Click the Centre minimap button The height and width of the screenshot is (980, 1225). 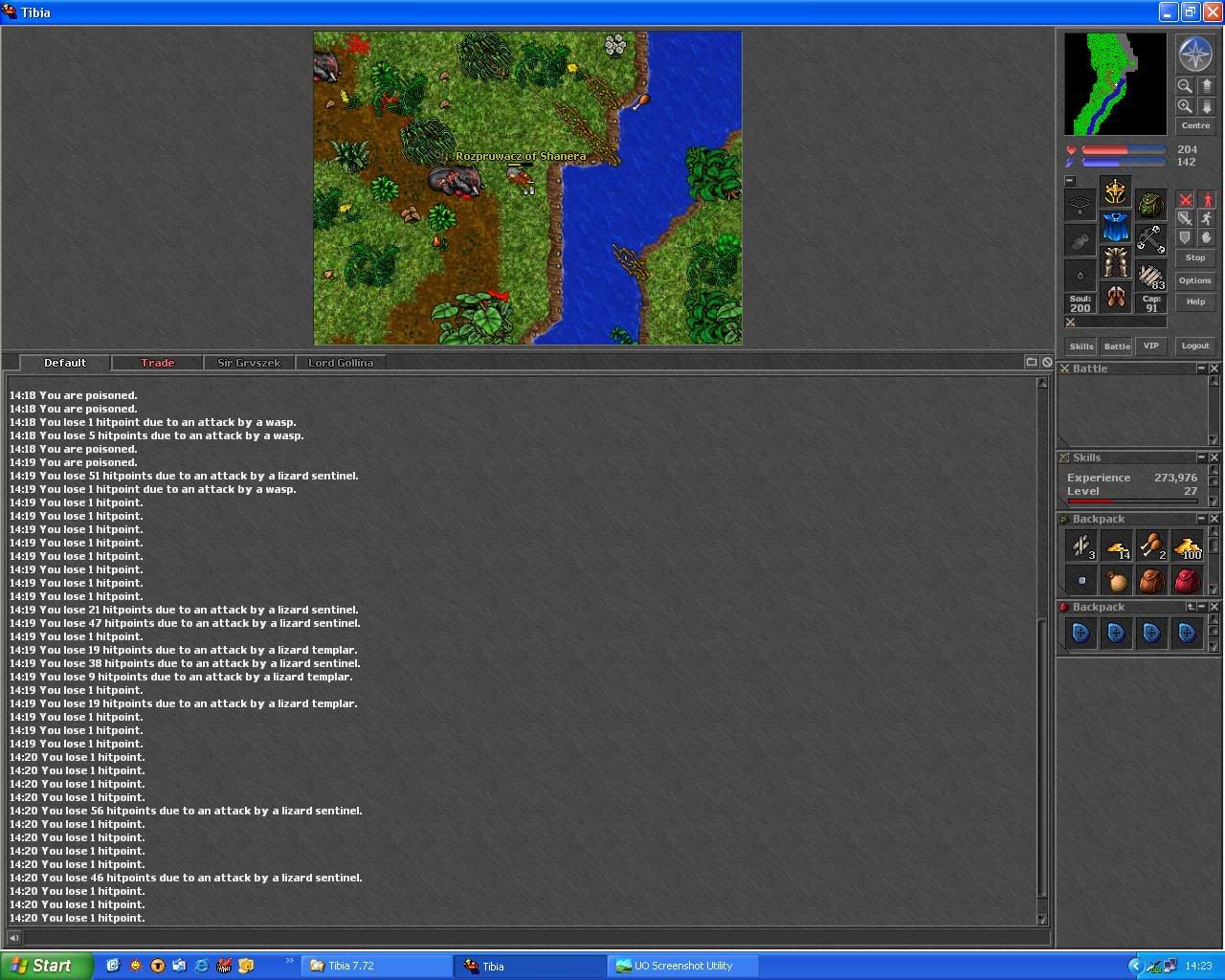[1195, 126]
